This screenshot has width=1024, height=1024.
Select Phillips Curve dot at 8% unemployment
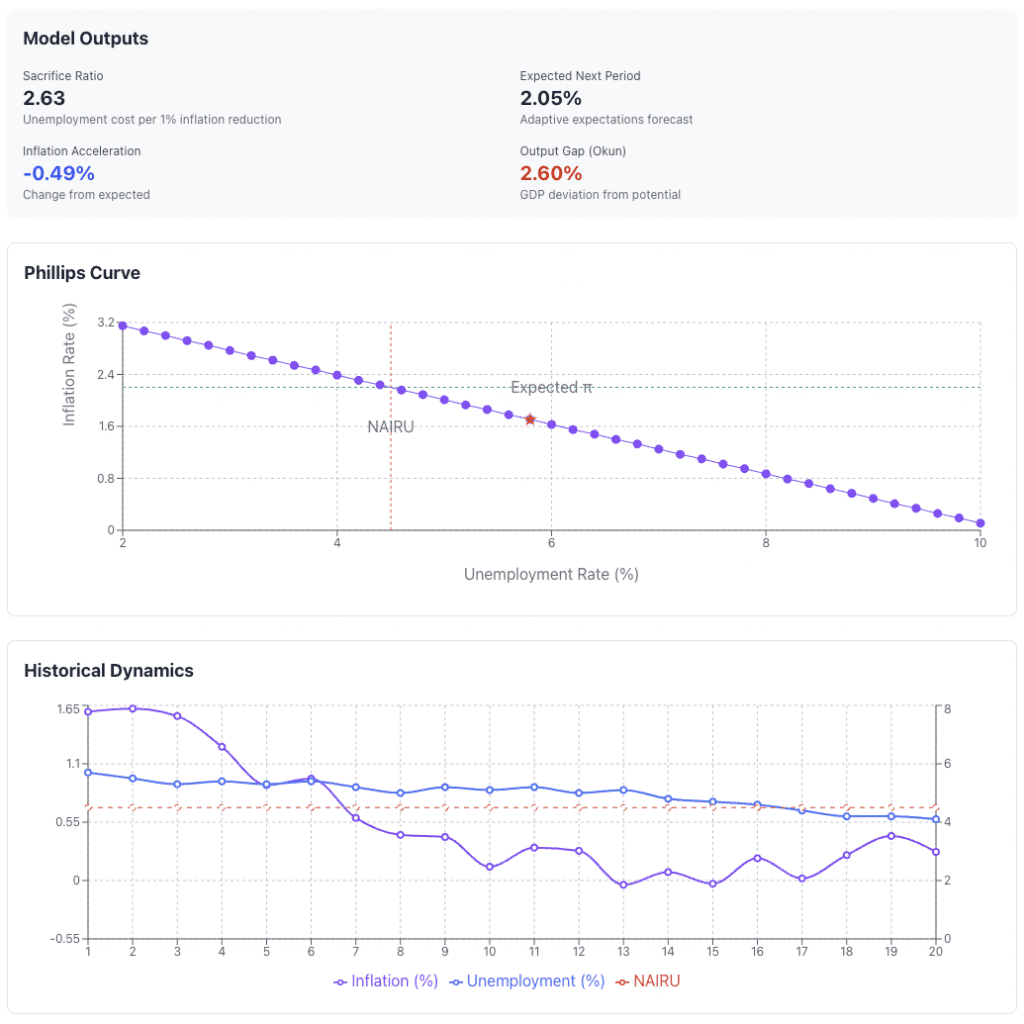pos(766,474)
